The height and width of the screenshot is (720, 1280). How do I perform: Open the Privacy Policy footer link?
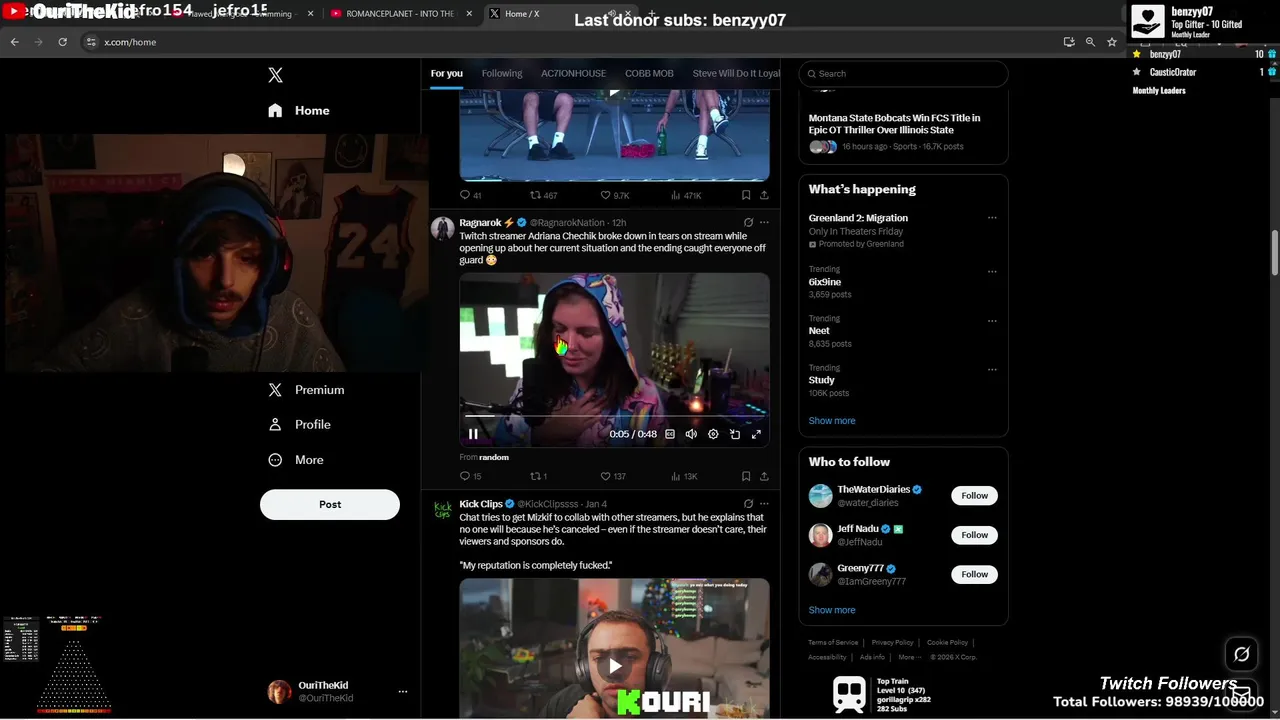[x=892, y=642]
